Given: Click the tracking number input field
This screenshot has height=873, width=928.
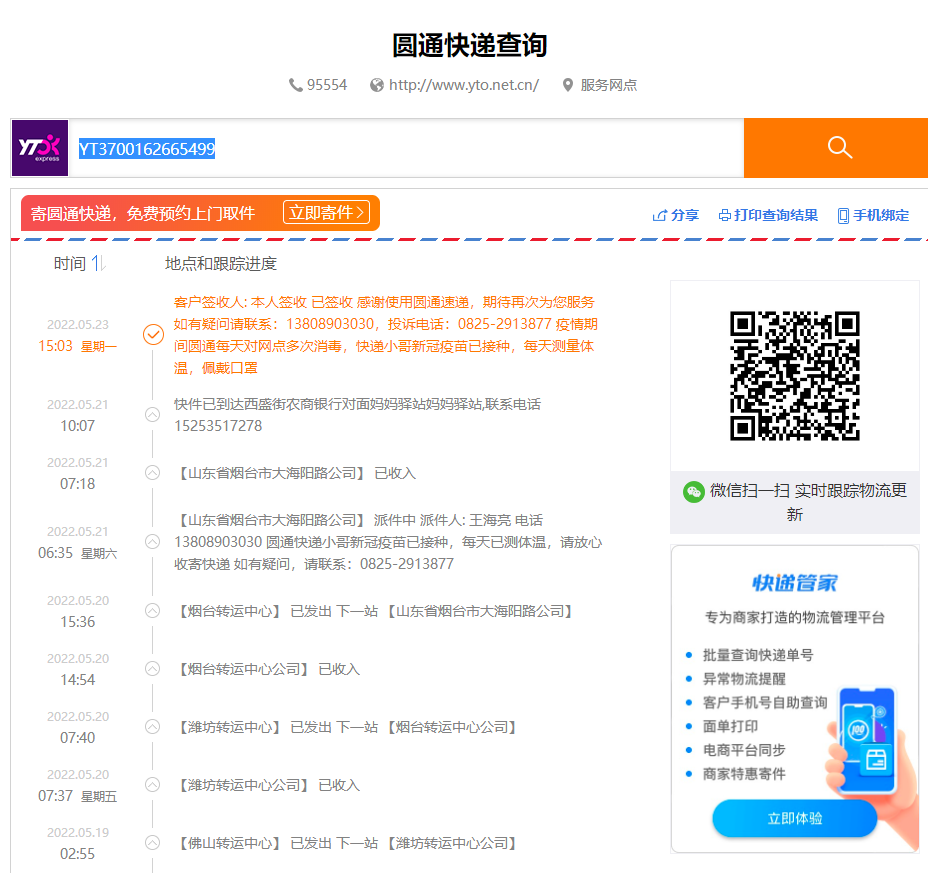Looking at the screenshot, I should click(406, 148).
